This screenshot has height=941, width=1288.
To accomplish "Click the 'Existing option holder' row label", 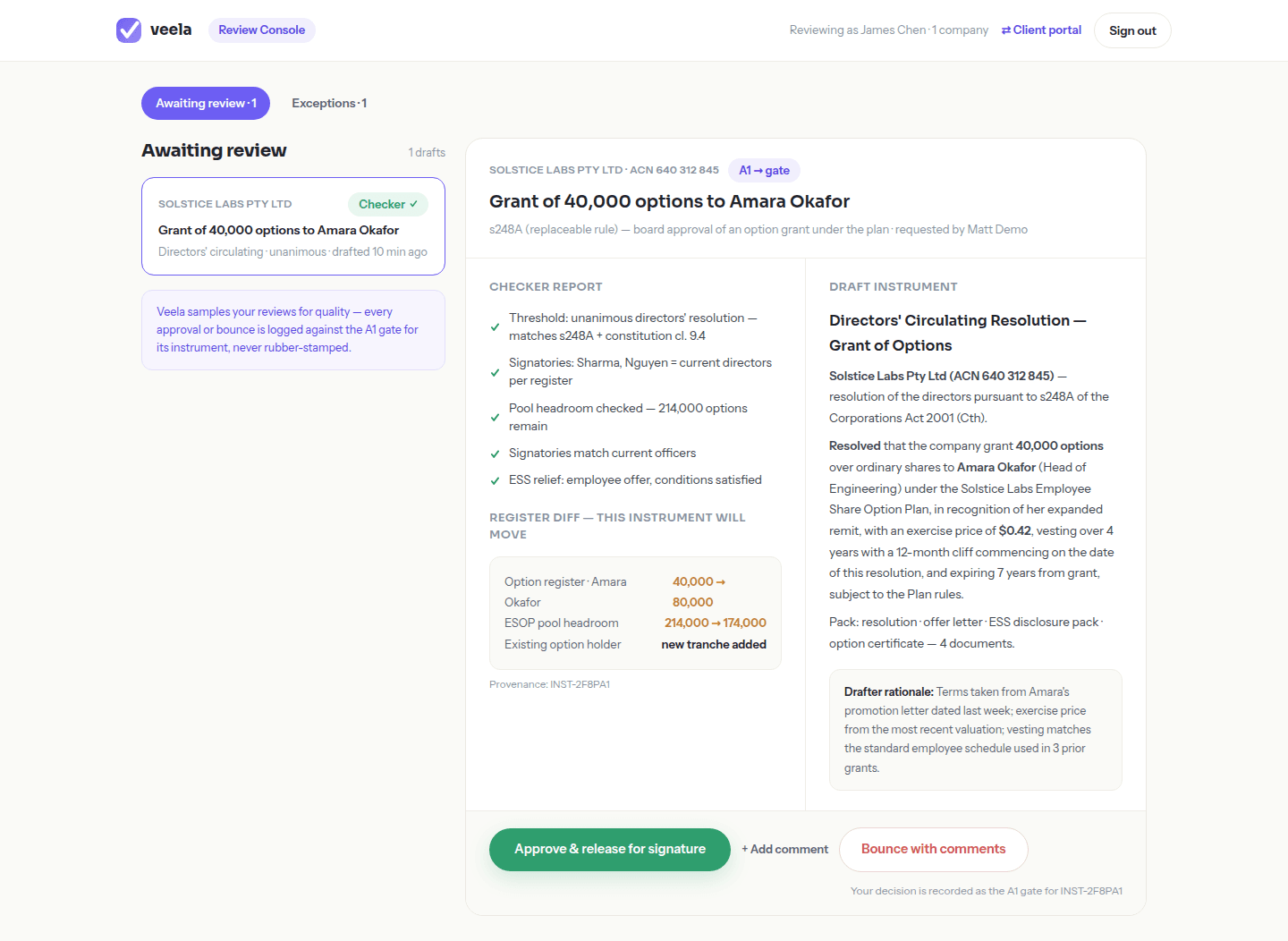I will pyautogui.click(x=563, y=644).
